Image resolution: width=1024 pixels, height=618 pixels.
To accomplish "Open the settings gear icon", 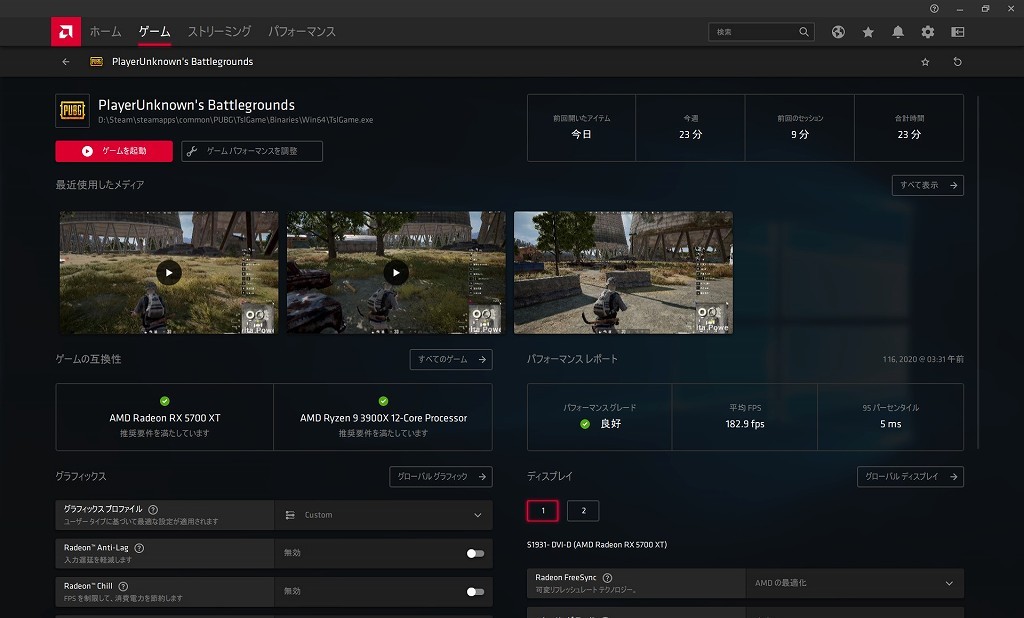I will coord(928,32).
